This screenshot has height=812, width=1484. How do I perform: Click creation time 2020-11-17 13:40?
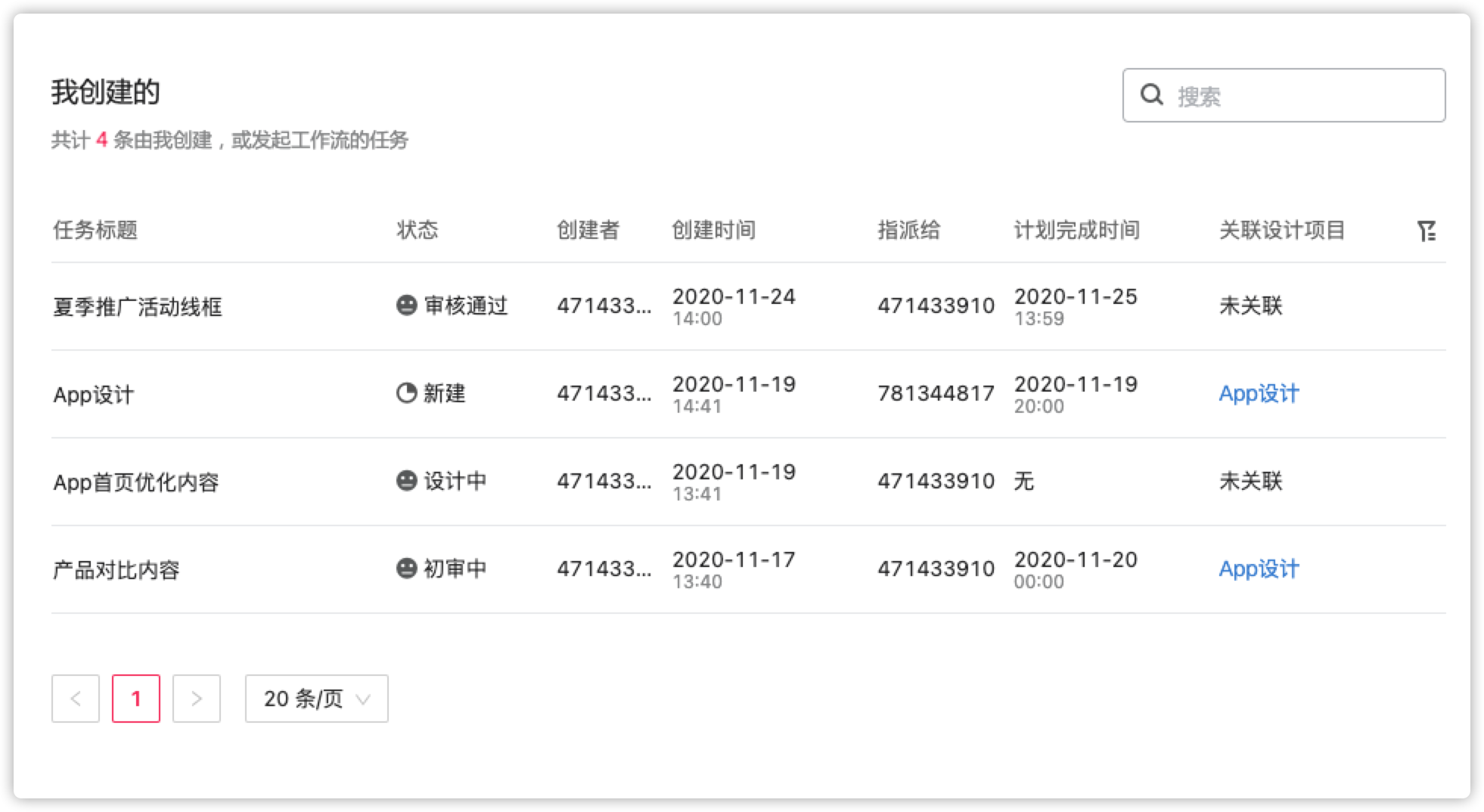click(x=734, y=569)
